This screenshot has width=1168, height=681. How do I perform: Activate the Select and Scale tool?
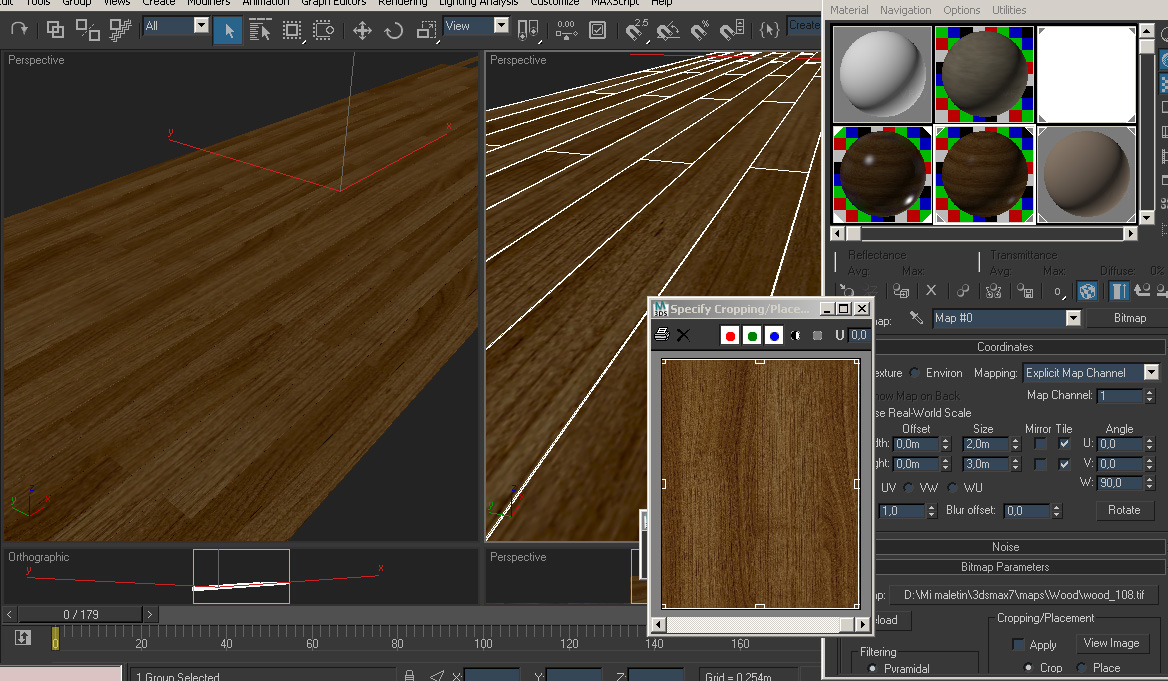coord(425,31)
